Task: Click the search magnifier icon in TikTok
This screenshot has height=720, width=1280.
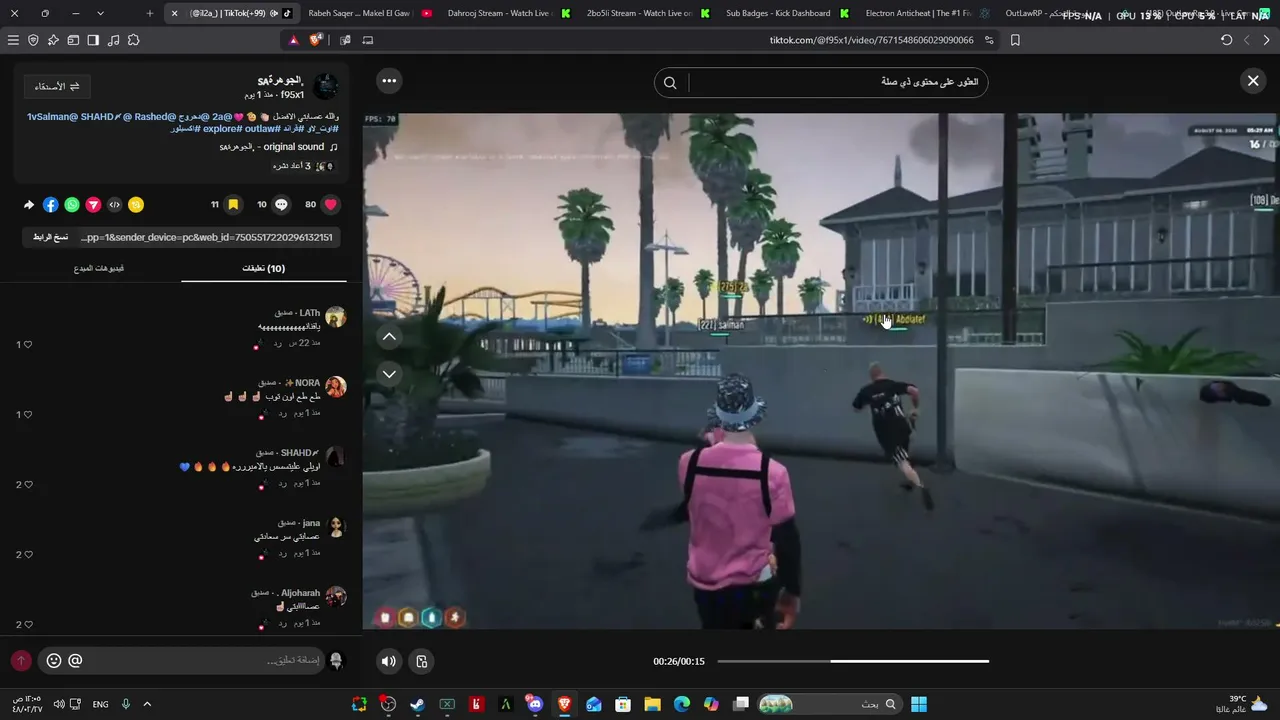Action: click(x=670, y=83)
